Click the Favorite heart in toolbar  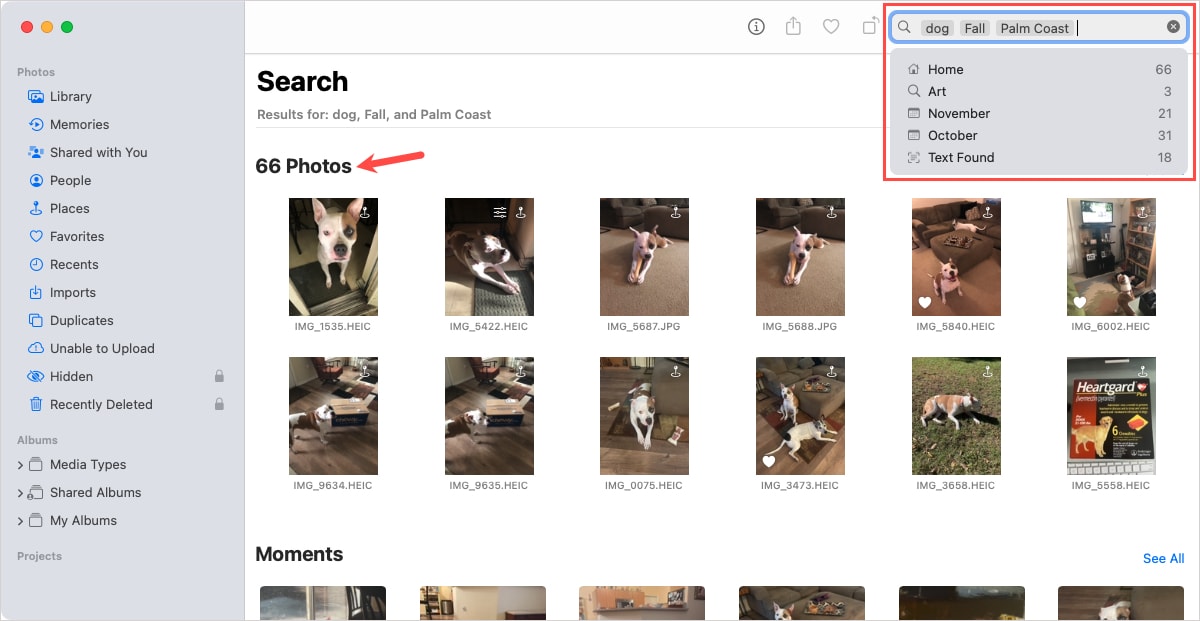(831, 27)
